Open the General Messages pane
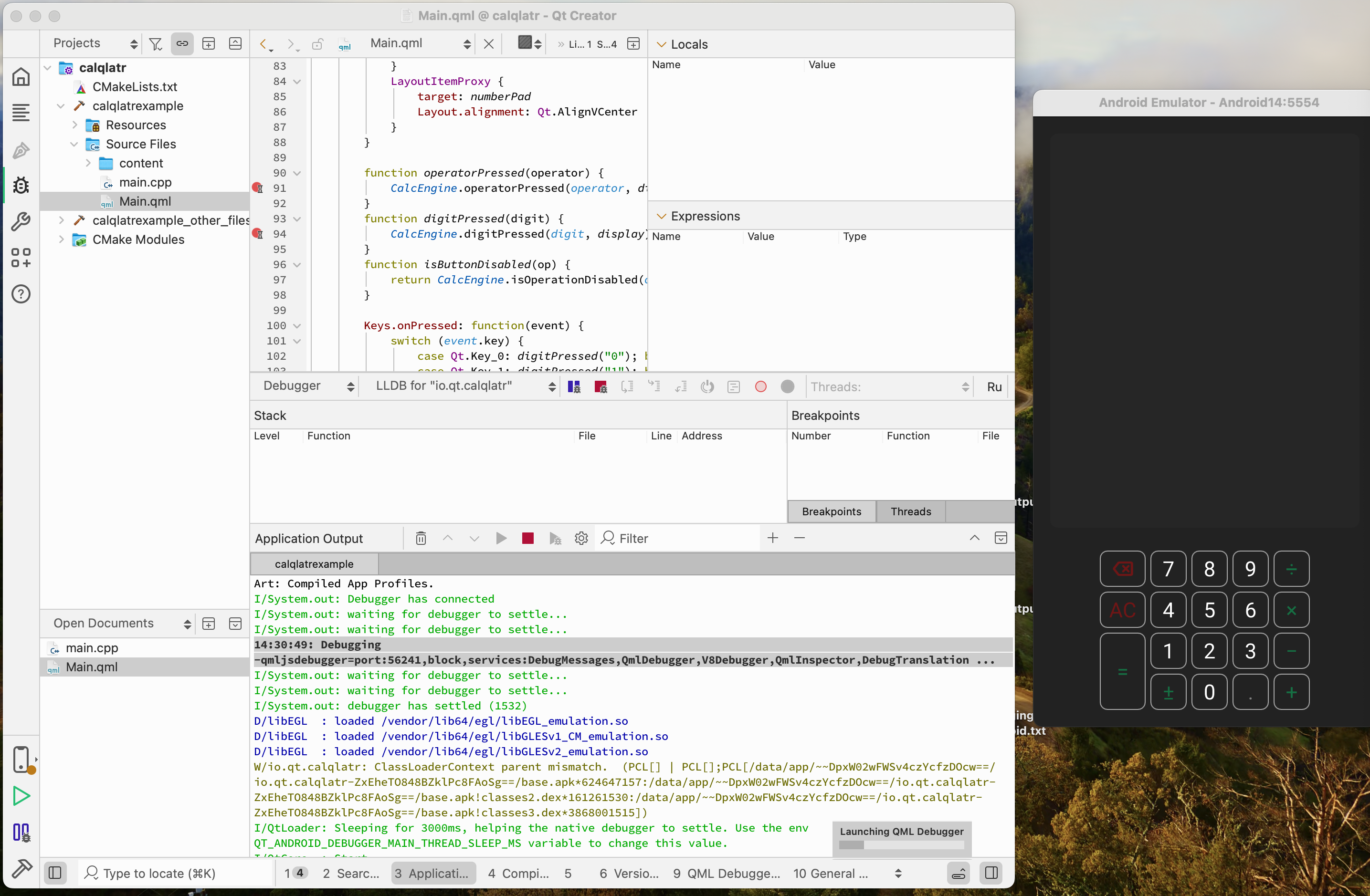 click(830, 873)
